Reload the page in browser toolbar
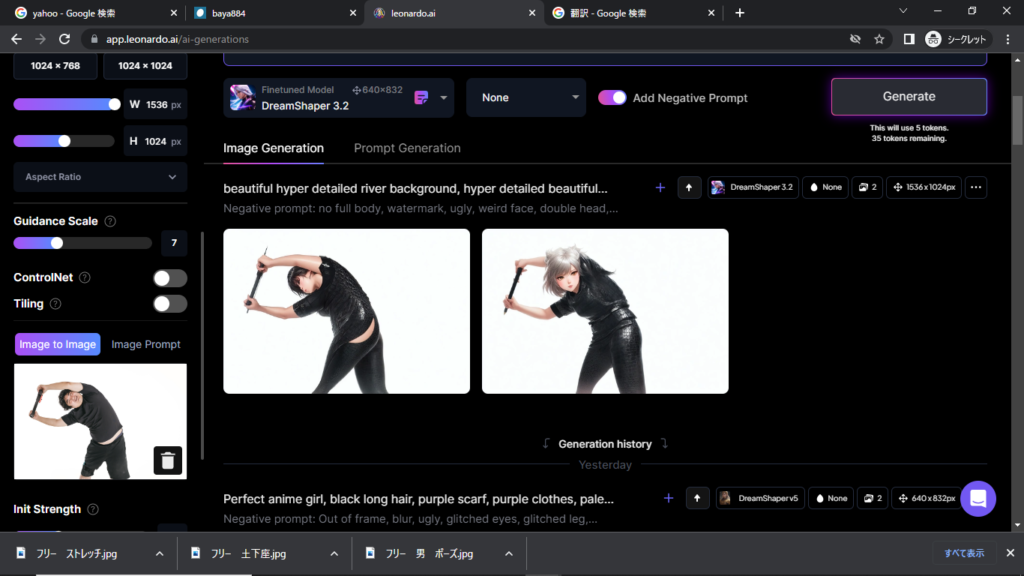 coord(65,39)
